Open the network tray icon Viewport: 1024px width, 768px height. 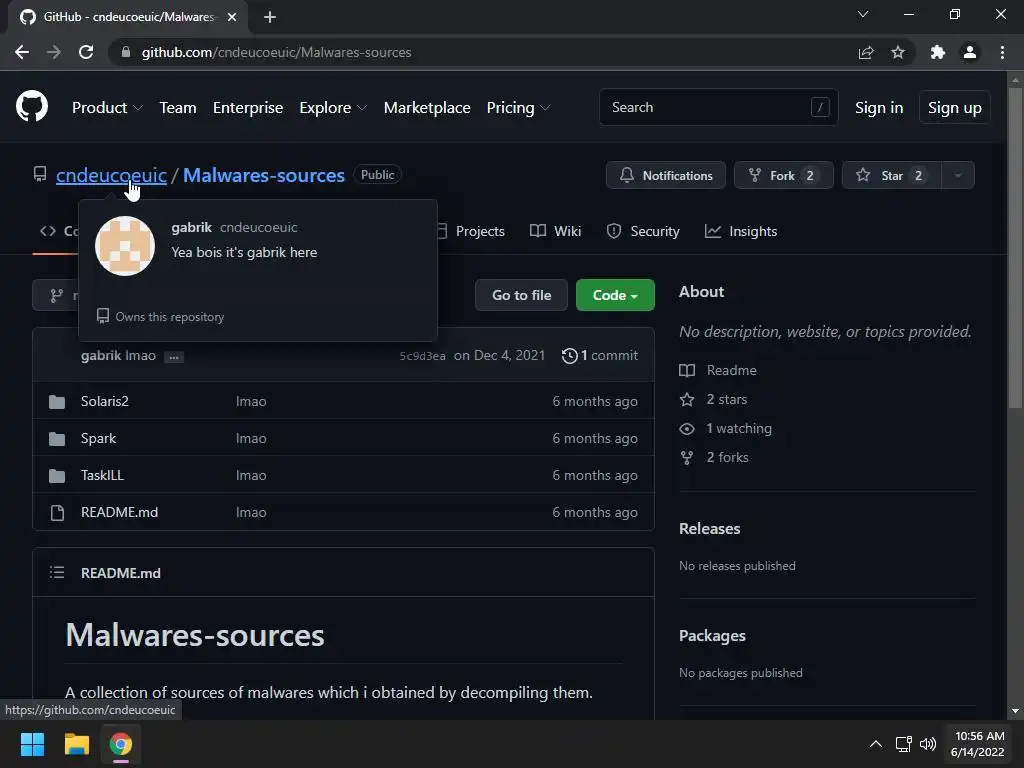[x=904, y=744]
